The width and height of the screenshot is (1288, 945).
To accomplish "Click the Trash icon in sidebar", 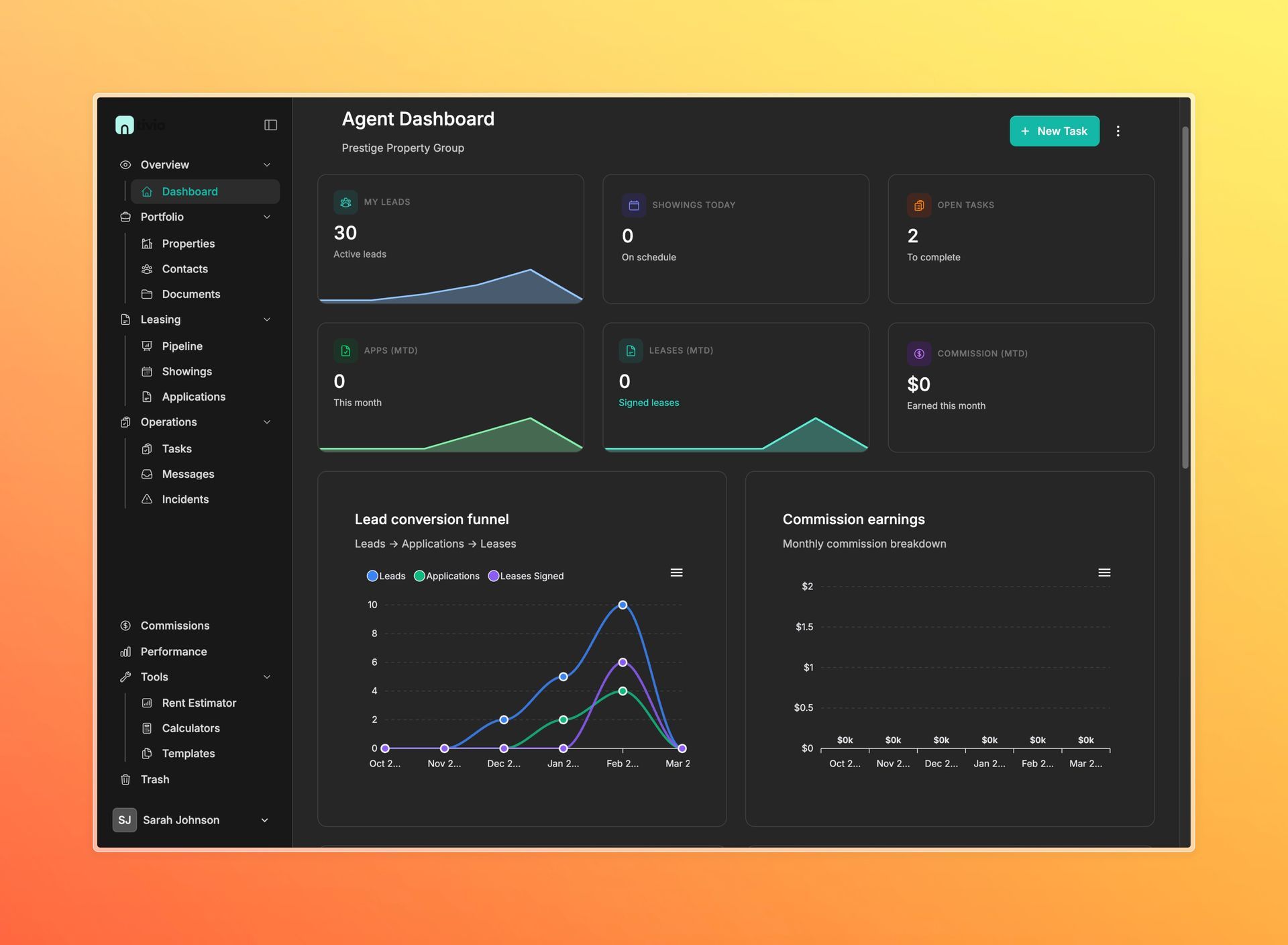I will coord(125,779).
